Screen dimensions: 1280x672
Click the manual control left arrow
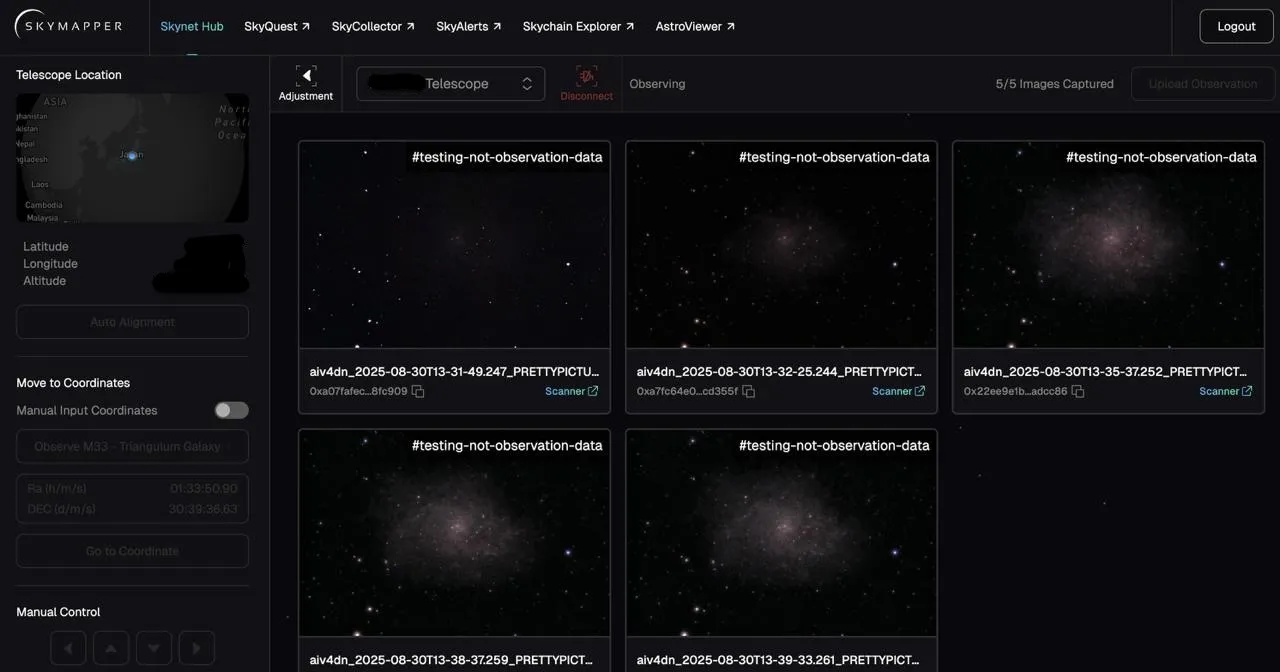click(x=68, y=648)
